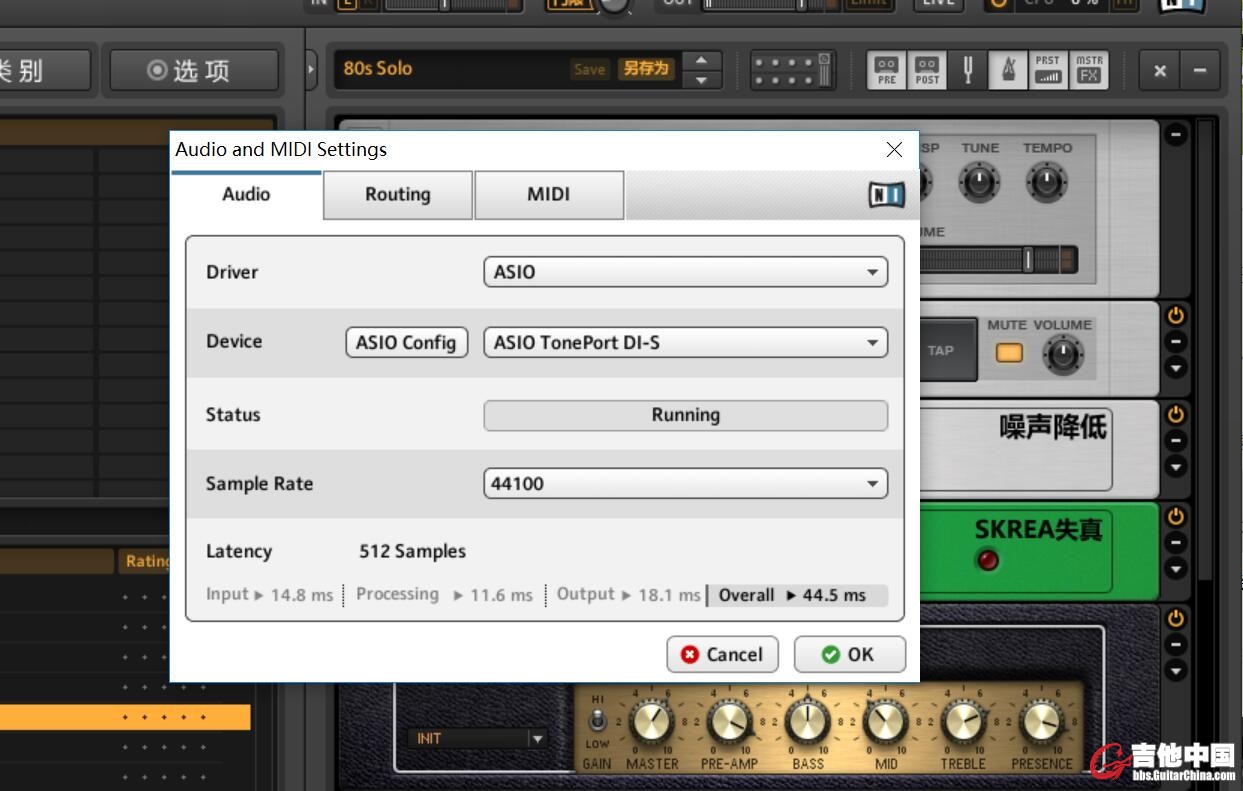Click the MSTR FX toolbar icon

coord(1089,70)
